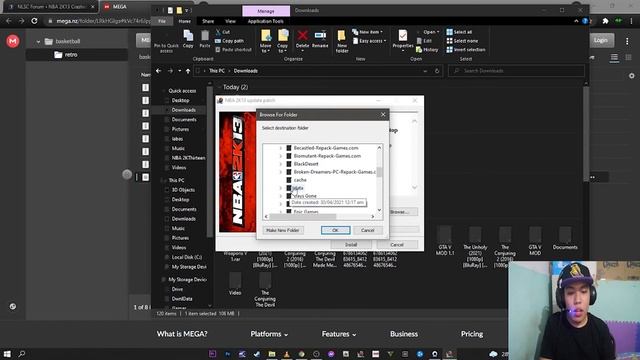The width and height of the screenshot is (640, 360).
Task: Collapse the basketball folder in MEGA sidebar
Action: pos(38,42)
